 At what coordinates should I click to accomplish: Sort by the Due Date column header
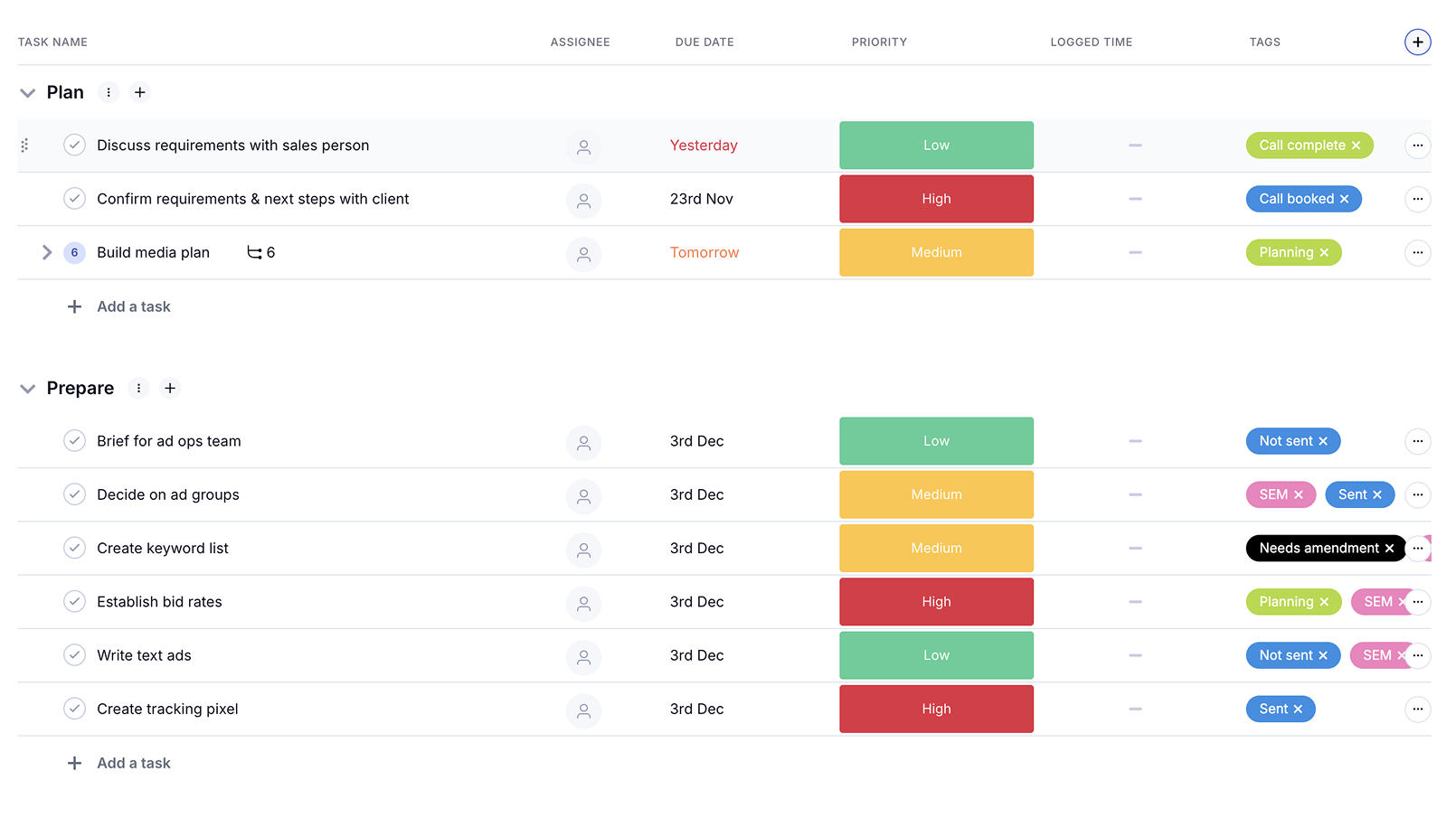click(x=704, y=42)
